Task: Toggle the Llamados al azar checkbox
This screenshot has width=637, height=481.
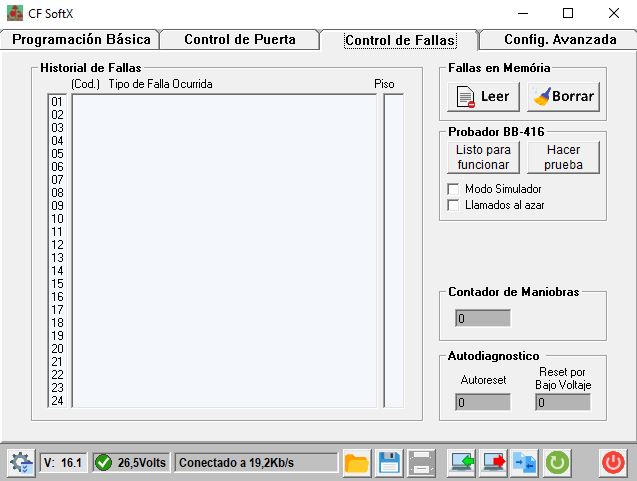Action: pos(454,205)
